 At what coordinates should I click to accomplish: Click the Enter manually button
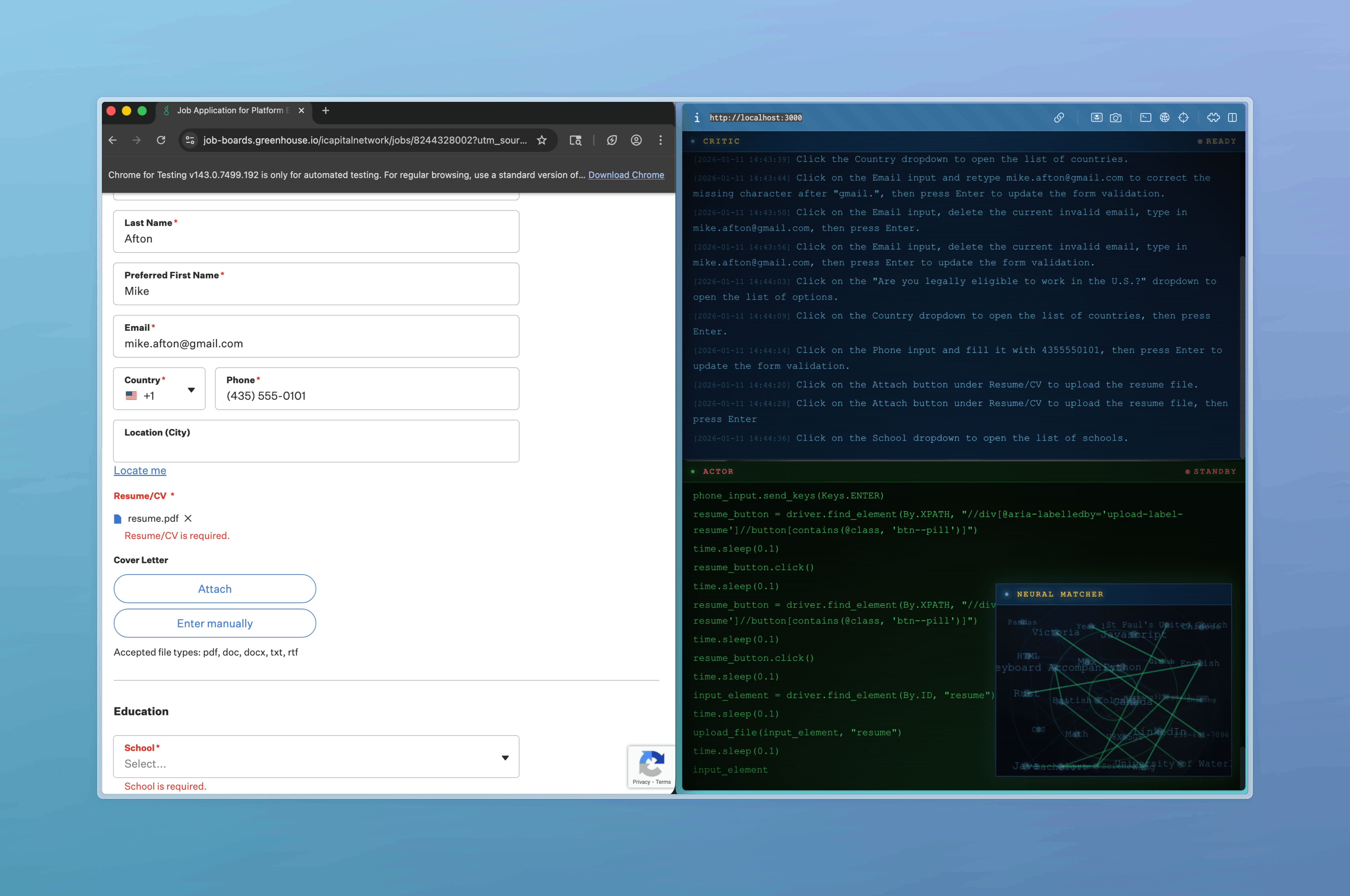(x=214, y=623)
